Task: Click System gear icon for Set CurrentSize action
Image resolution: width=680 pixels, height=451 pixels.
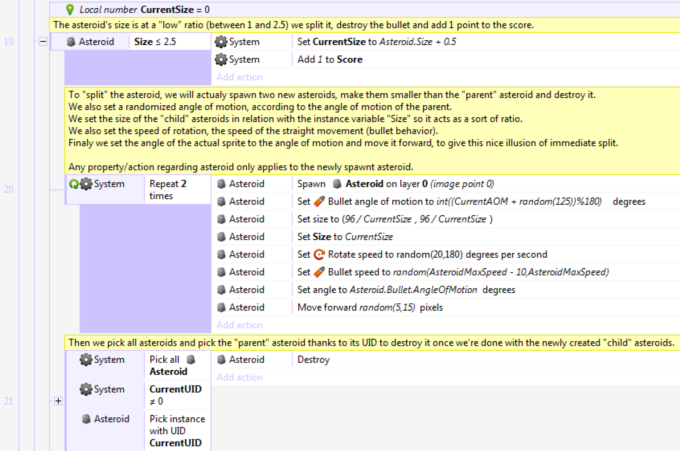Action: pos(222,43)
